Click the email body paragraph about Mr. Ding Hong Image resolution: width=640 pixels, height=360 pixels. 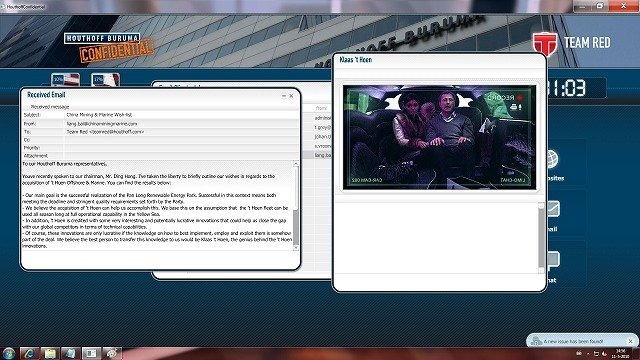point(149,180)
